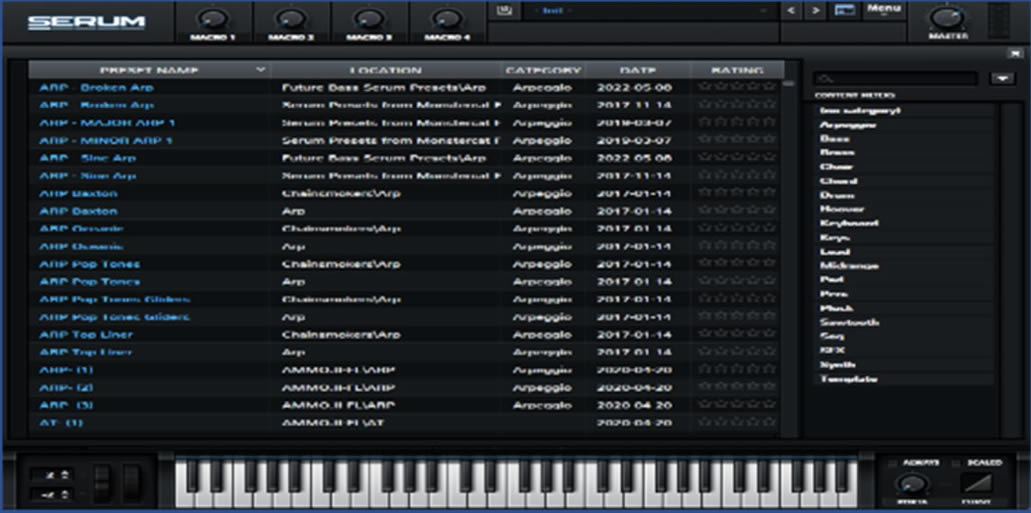Filter presets by Bass category
Image resolution: width=1031 pixels, height=513 pixels.
tap(903, 138)
